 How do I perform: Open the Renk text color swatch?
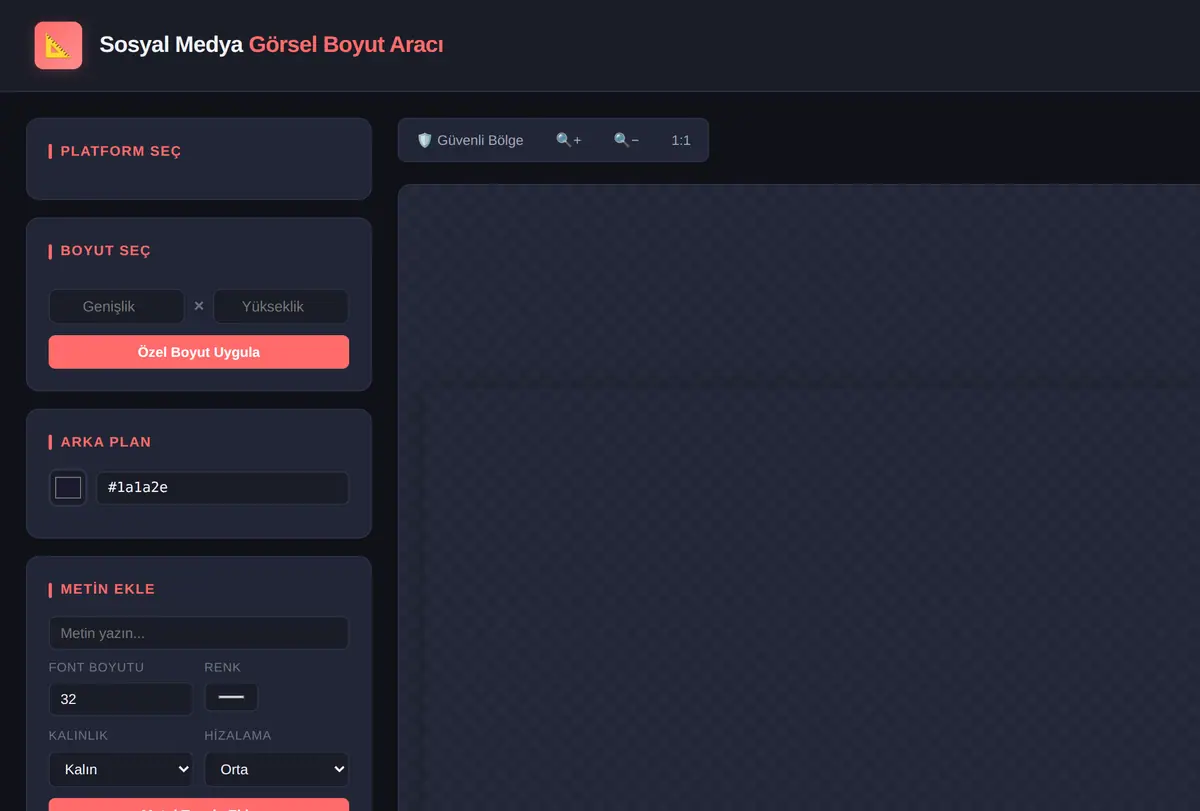(x=231, y=697)
